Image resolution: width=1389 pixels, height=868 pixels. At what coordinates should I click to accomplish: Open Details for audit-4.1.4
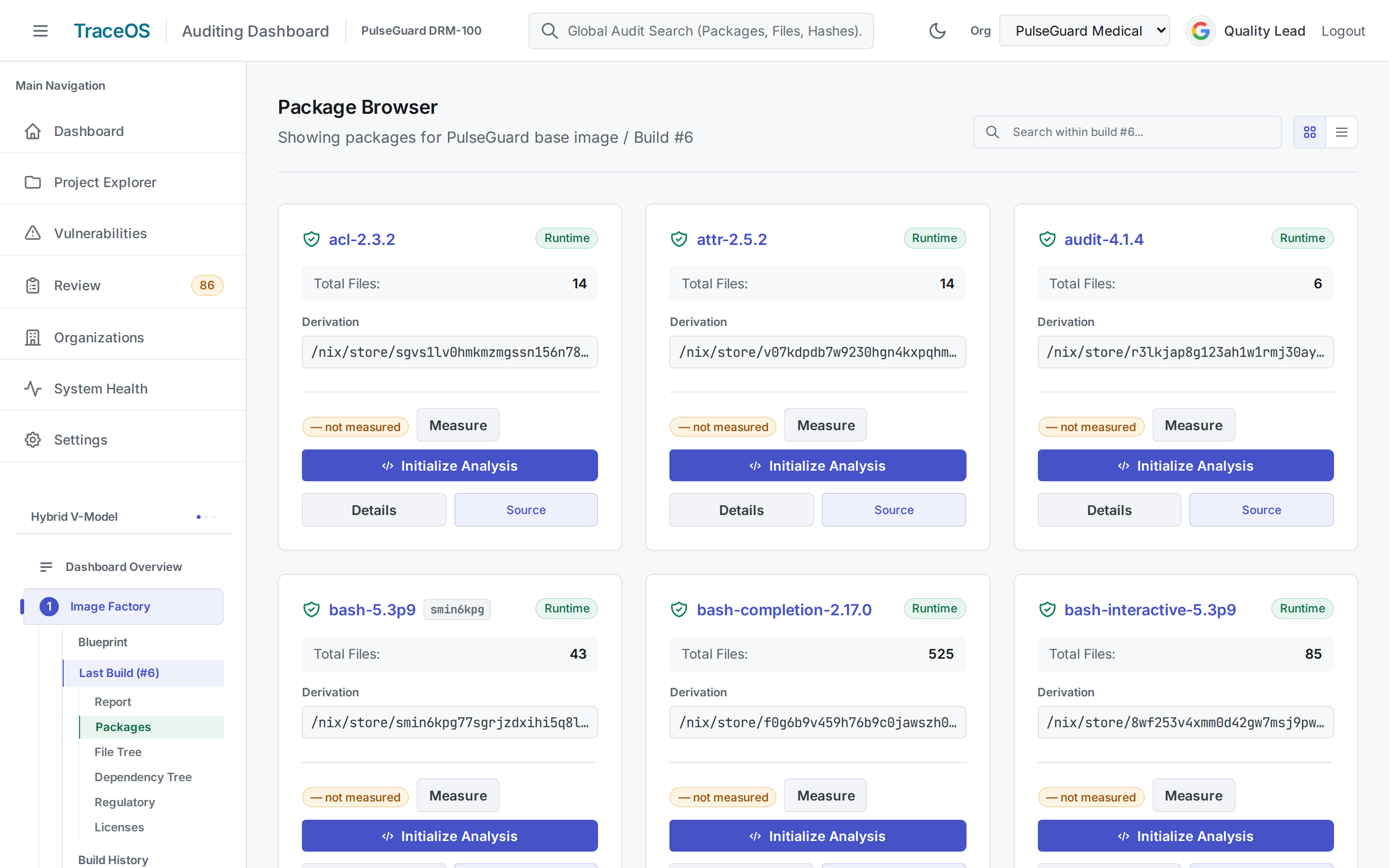1109,510
